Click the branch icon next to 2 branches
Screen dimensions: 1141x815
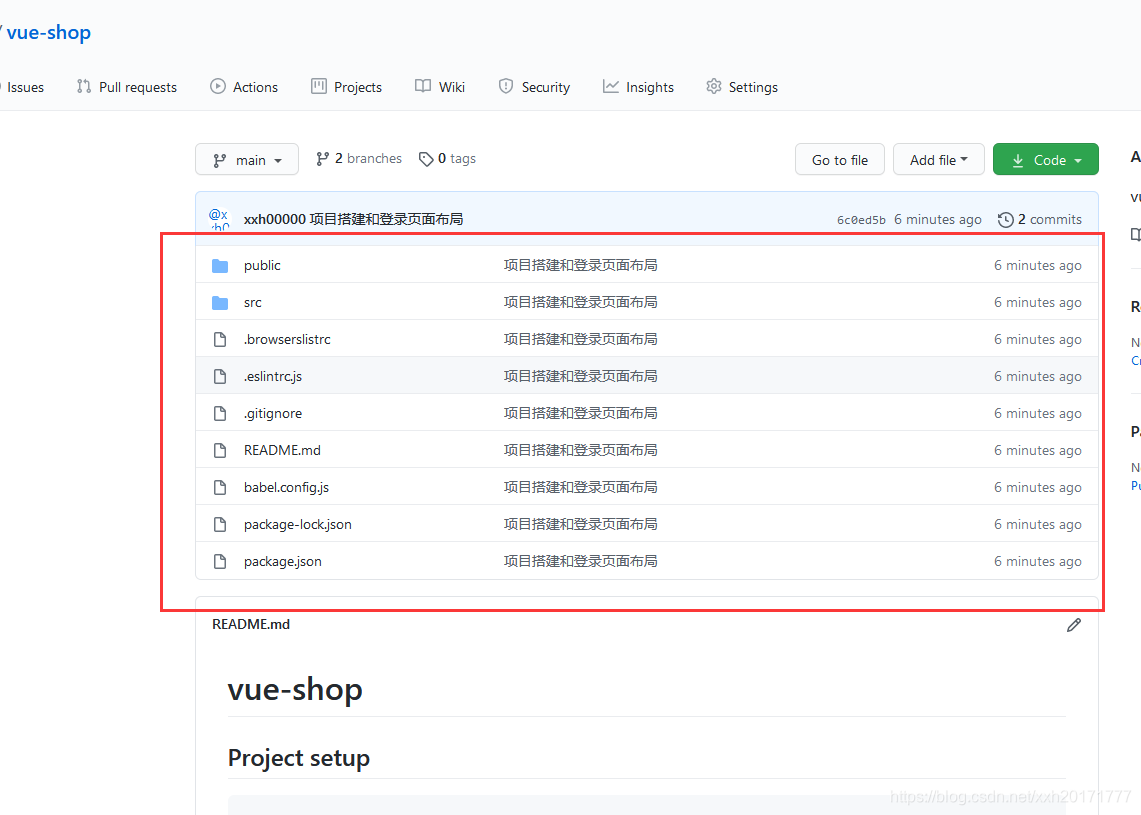click(322, 159)
